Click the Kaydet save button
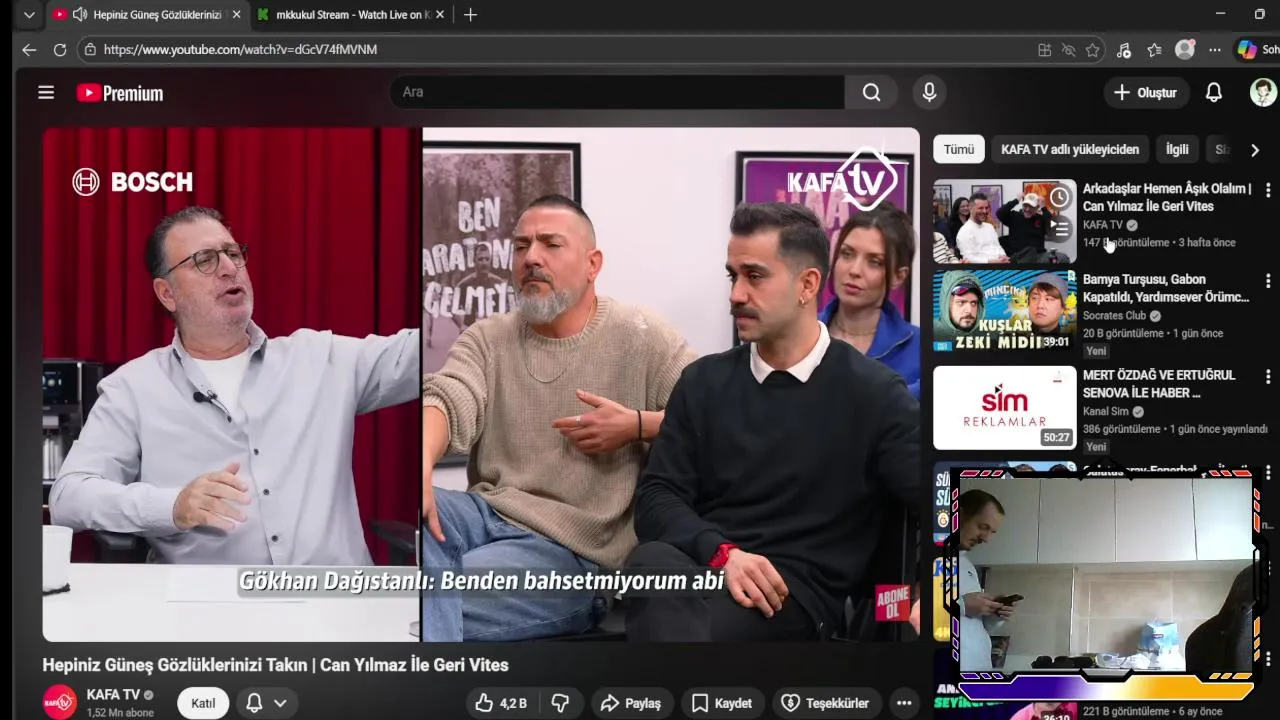This screenshot has width=1280, height=720. (x=722, y=703)
